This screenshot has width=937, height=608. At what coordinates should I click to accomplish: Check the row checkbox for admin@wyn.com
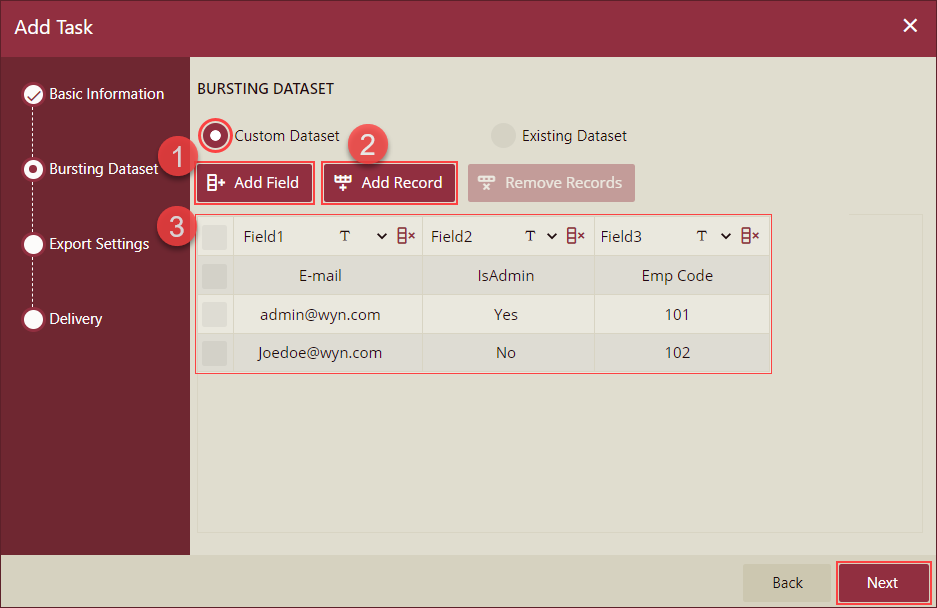[x=214, y=314]
